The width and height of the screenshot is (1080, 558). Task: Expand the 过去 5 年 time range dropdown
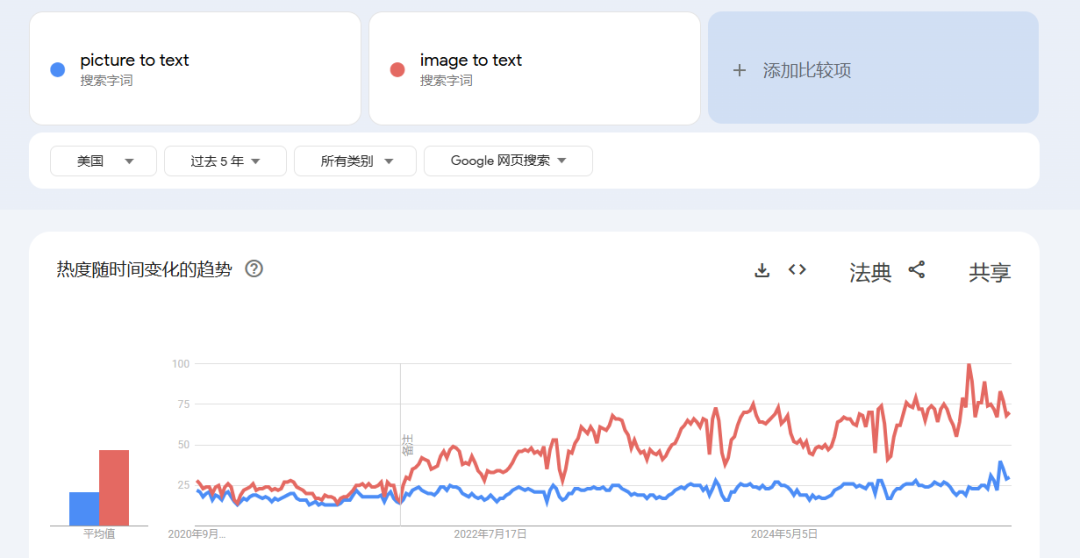(x=225, y=161)
